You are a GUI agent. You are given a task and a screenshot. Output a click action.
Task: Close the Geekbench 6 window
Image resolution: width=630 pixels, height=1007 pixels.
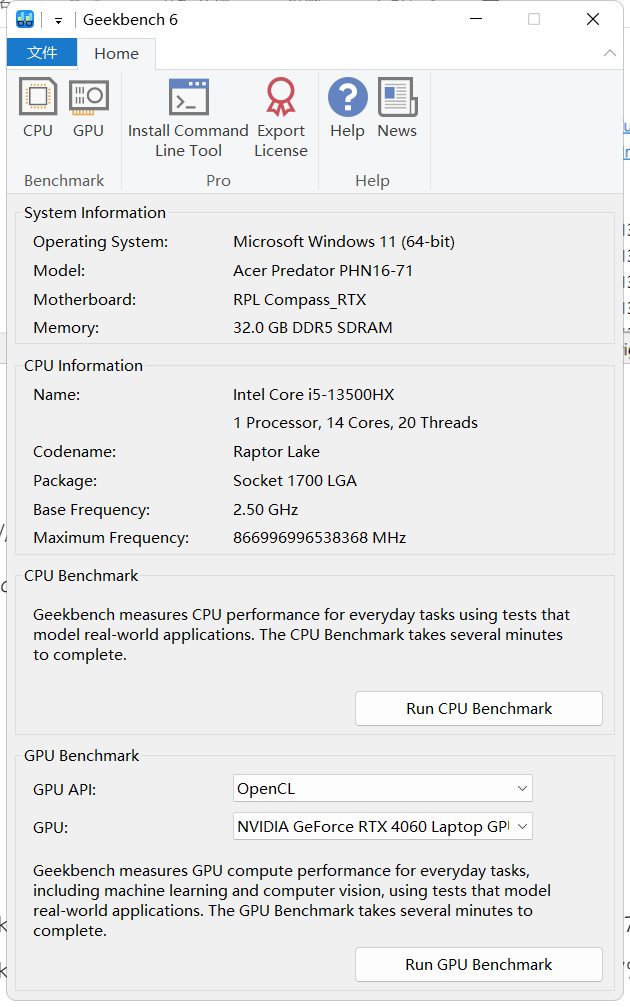pos(593,19)
